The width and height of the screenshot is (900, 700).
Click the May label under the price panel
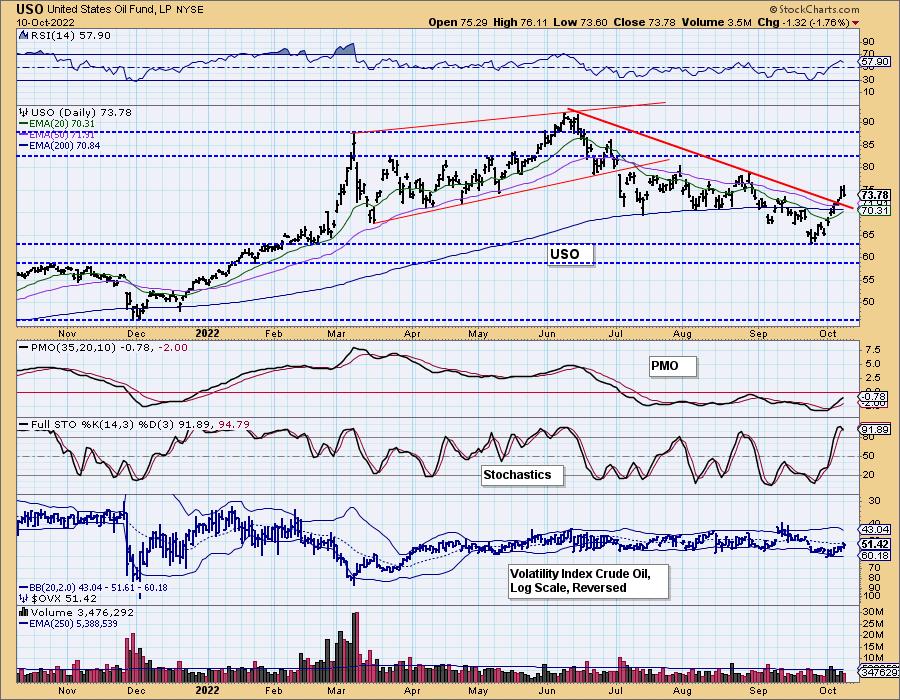click(x=478, y=333)
